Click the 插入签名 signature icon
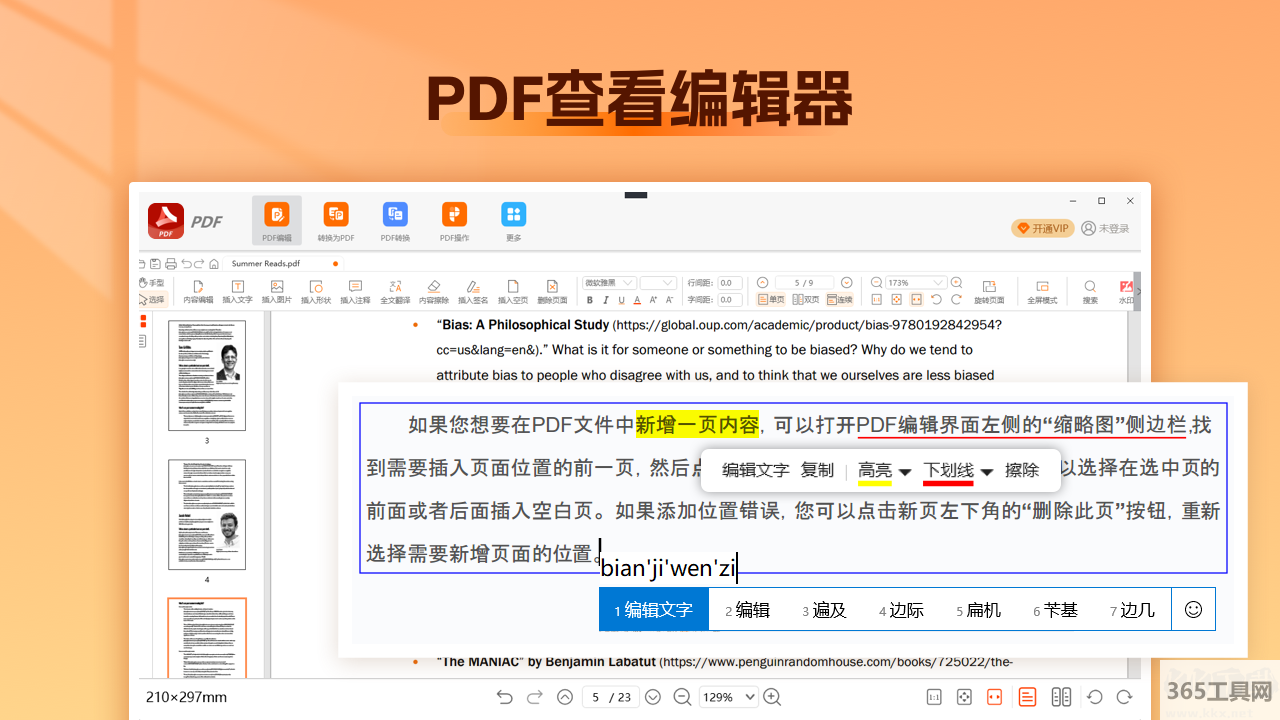 click(x=473, y=291)
